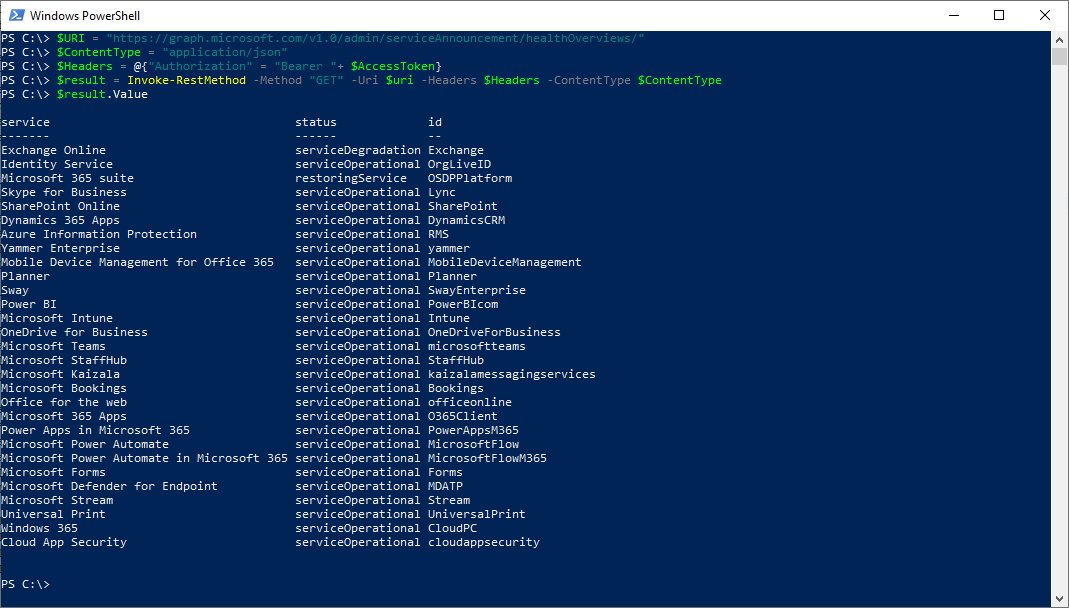Click the PowerShell icon in title bar

point(16,15)
